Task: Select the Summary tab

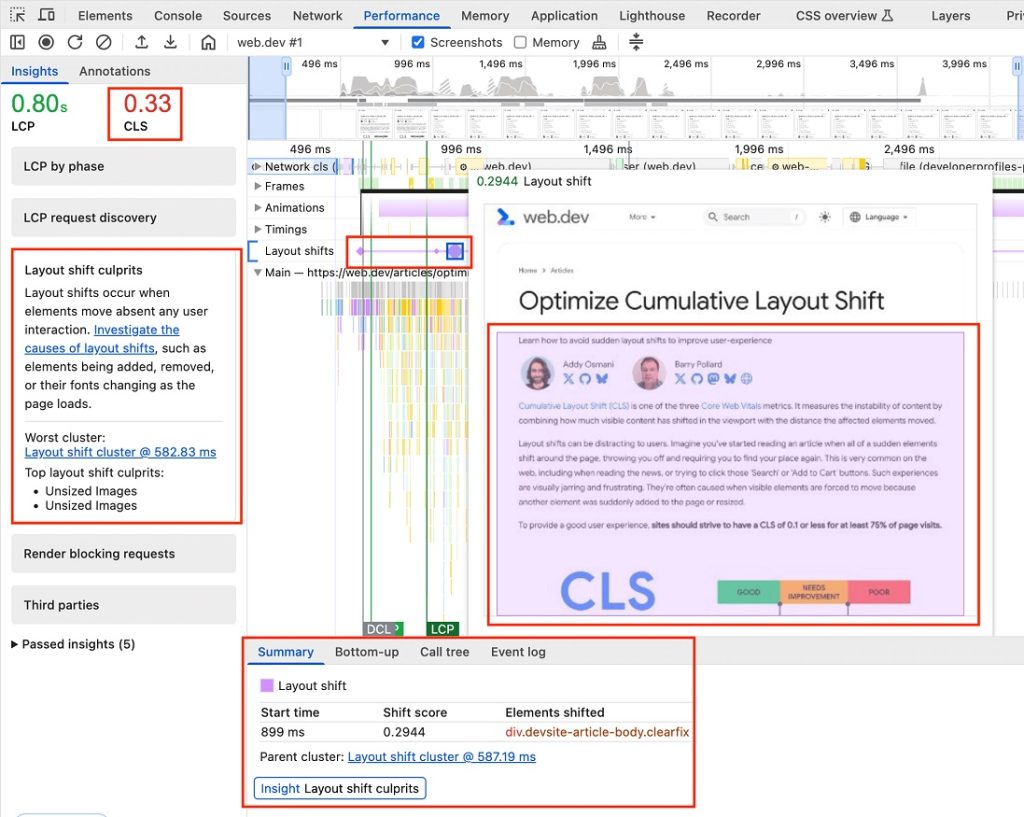Action: coord(285,652)
